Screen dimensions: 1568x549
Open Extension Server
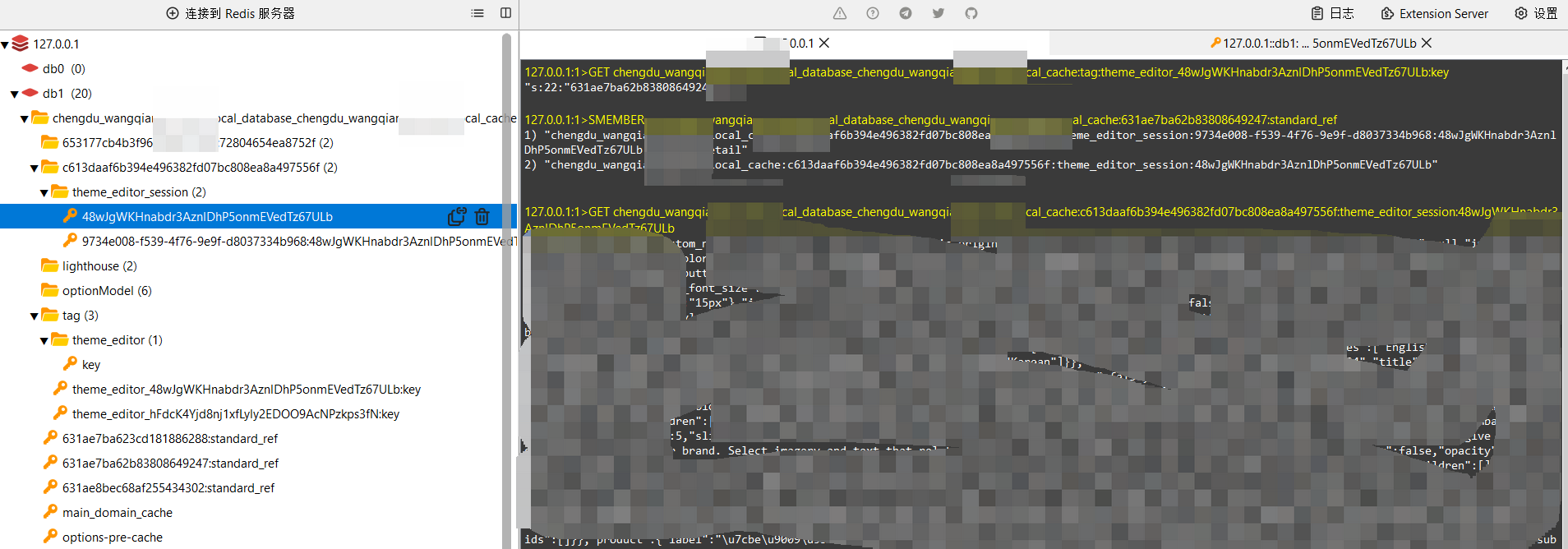pos(1434,13)
